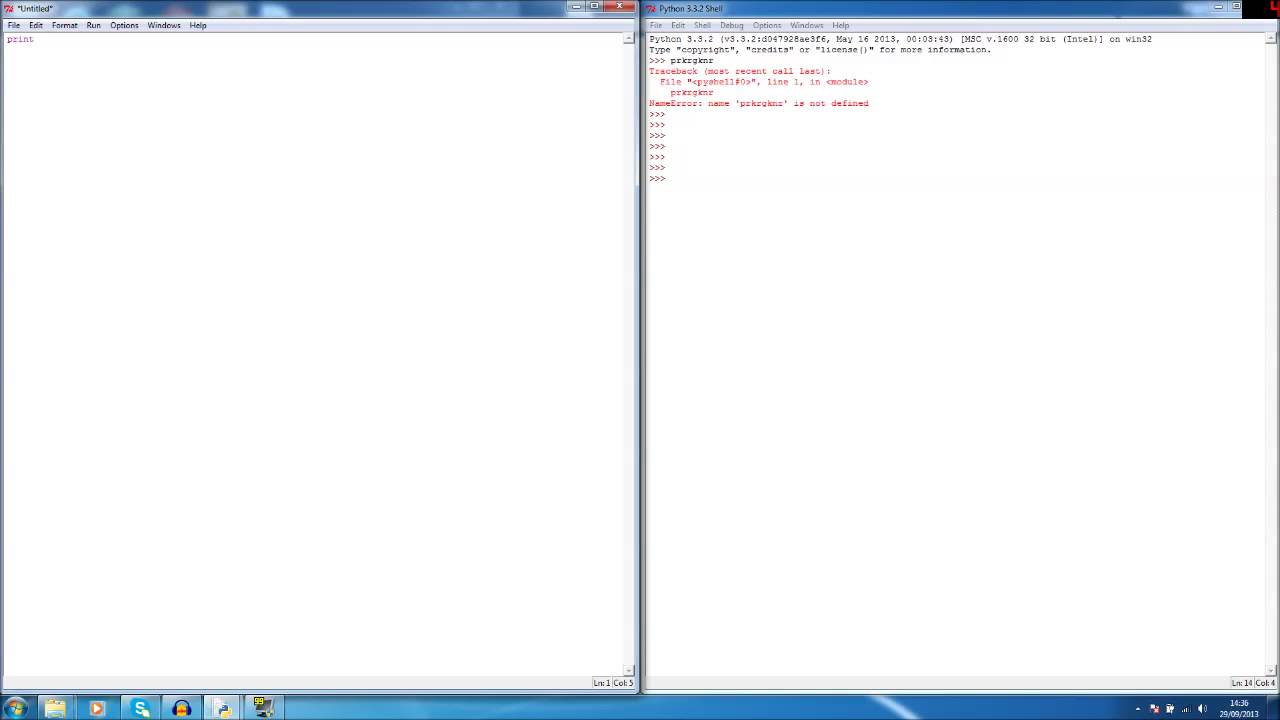
Task: Open Debug menu in Python Shell
Action: 732,25
